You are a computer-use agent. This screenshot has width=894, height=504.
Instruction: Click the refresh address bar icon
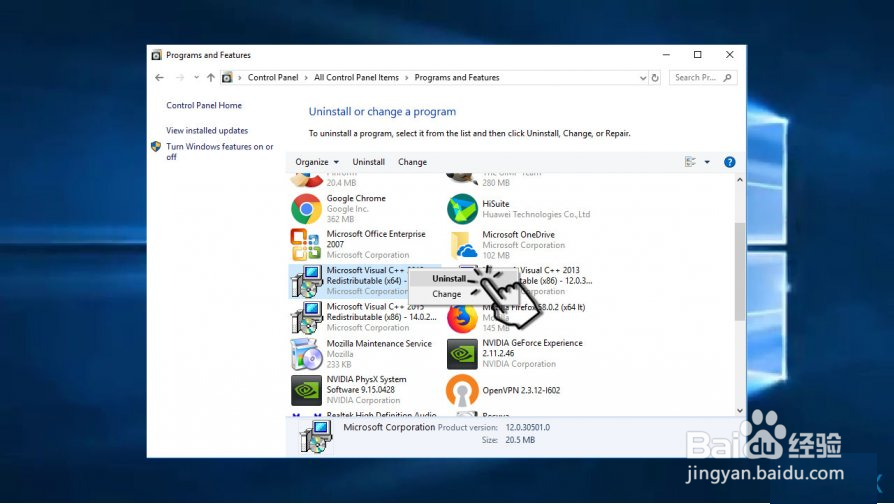tap(655, 78)
